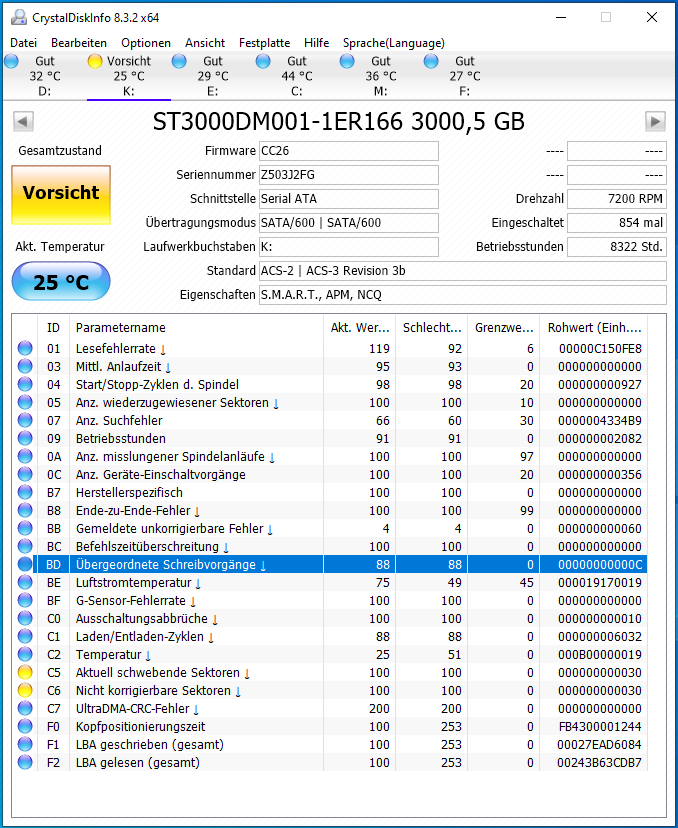This screenshot has height=828, width=678.
Task: Click the Schlecht... column header
Action: click(x=431, y=327)
